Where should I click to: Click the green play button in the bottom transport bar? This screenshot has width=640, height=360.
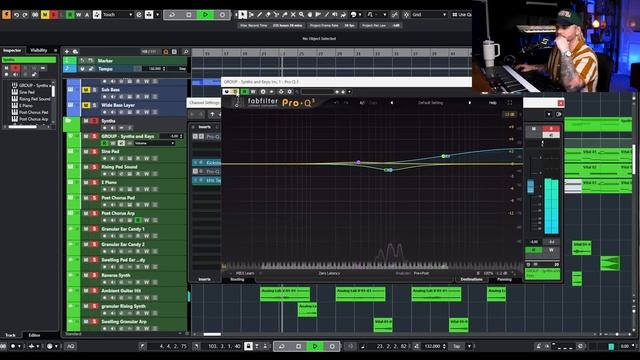[x=315, y=346]
